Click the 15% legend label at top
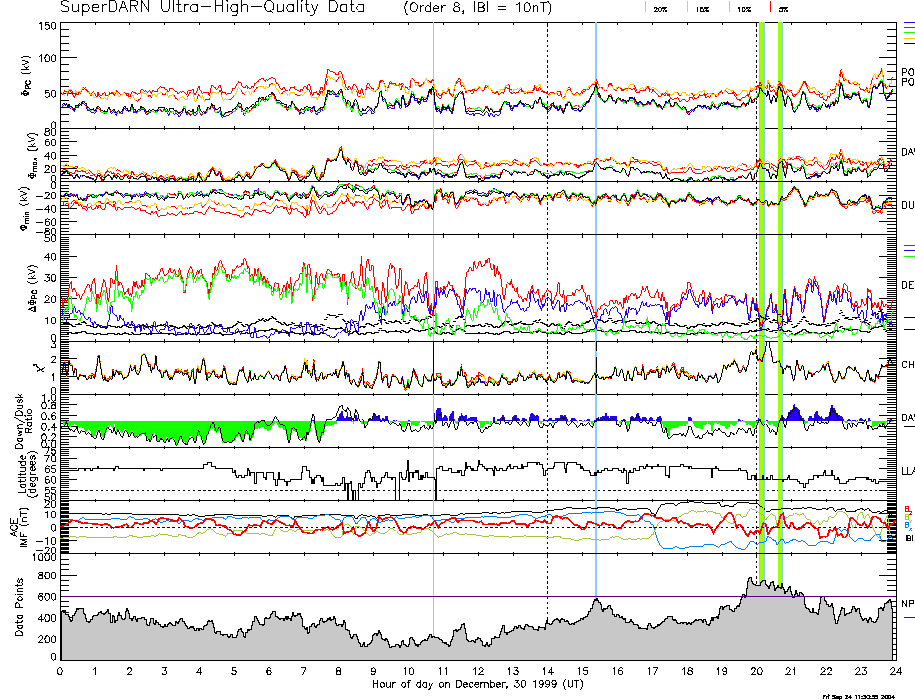 702,9
